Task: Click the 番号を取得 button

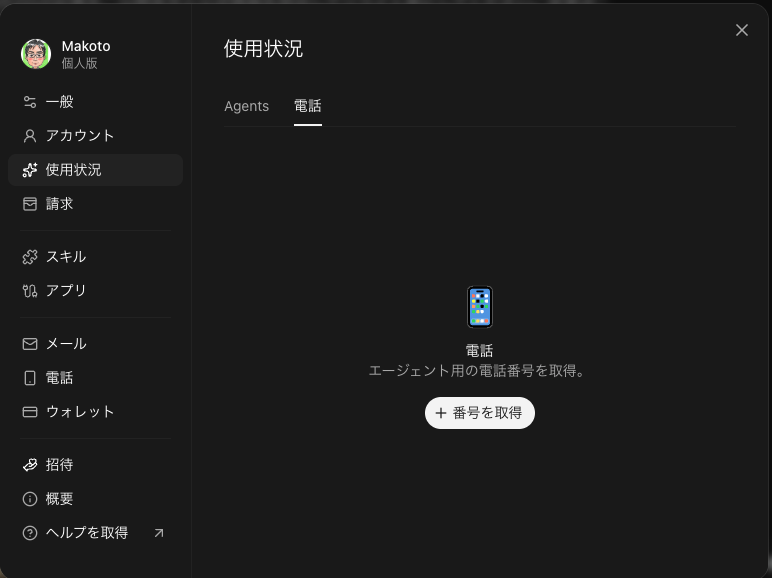Action: (x=480, y=413)
